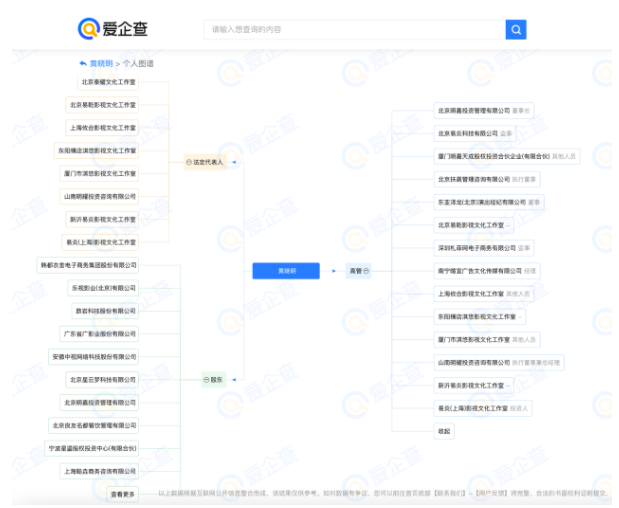The image size is (619, 508).
Task: Open 上海攸合影视文化工作室 其他人员 node
Action: coord(484,294)
